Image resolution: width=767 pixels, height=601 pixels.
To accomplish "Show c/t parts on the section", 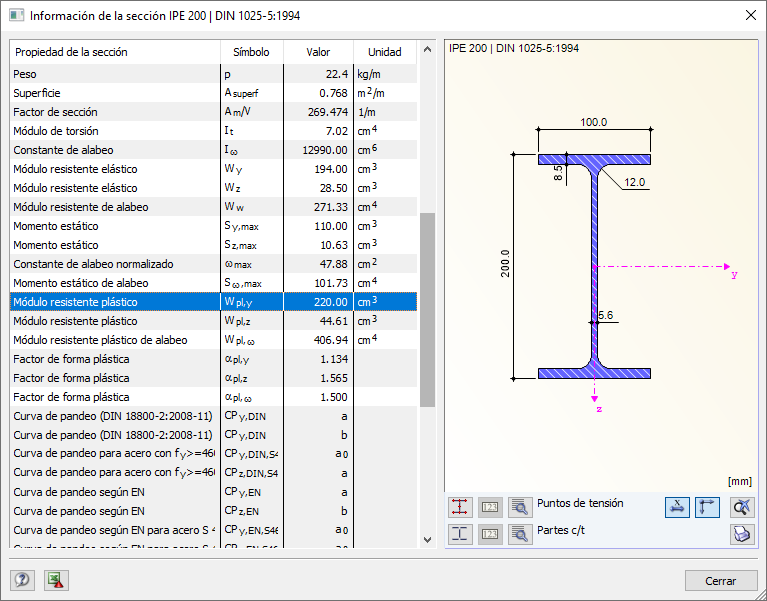I will 460,534.
